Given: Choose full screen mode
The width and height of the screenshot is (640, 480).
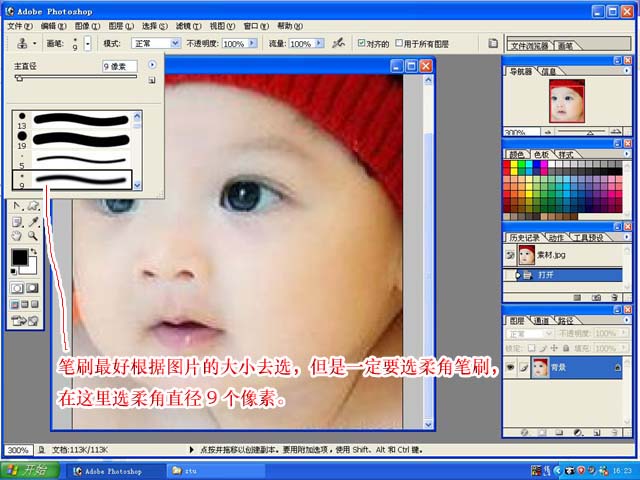Looking at the screenshot, I should coord(35,304).
